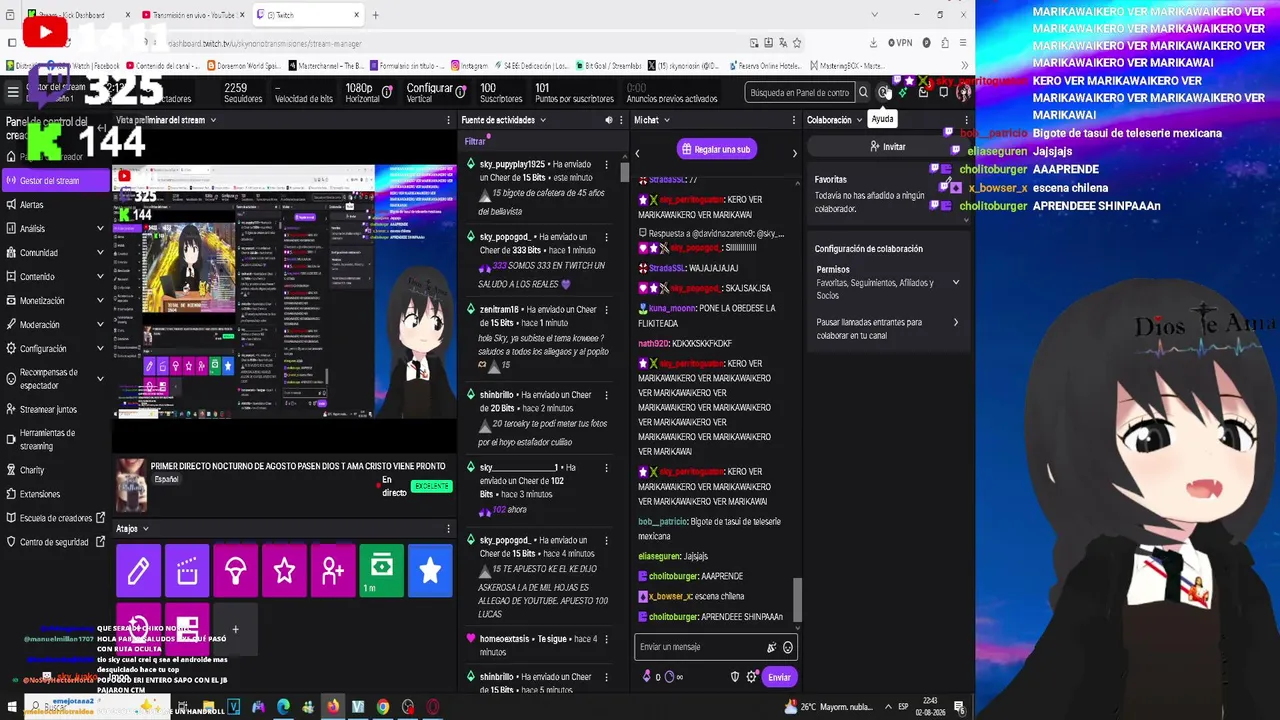Open the Twitch dashboard hamburger menu
Screen dimensions: 1280x720
click(x=13, y=92)
